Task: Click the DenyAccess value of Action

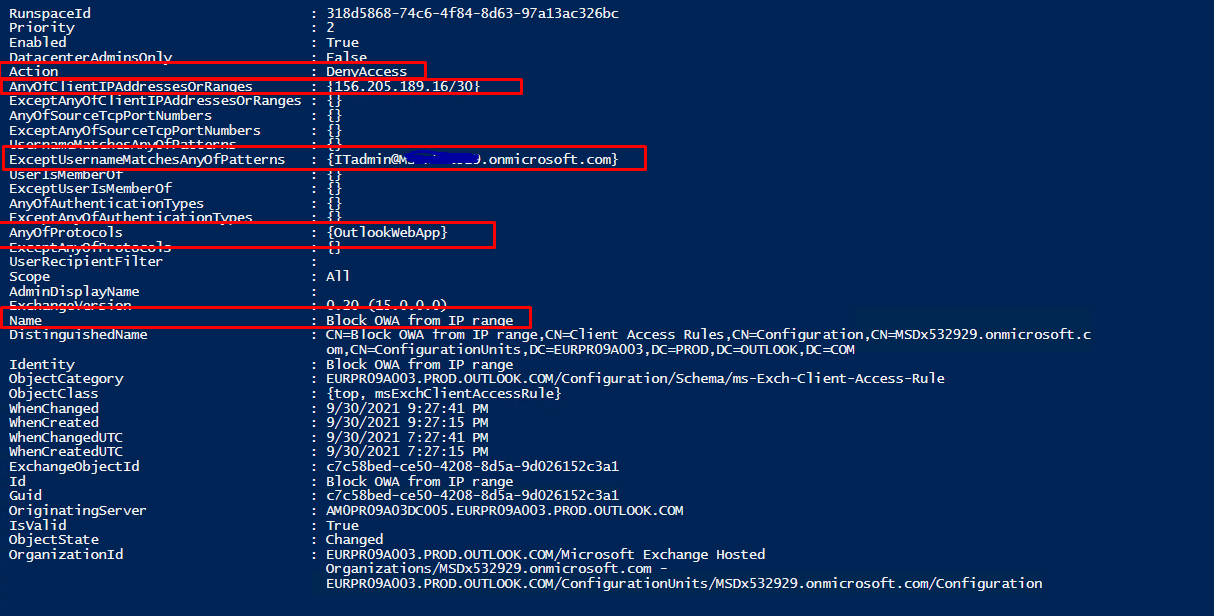Action: coord(366,72)
